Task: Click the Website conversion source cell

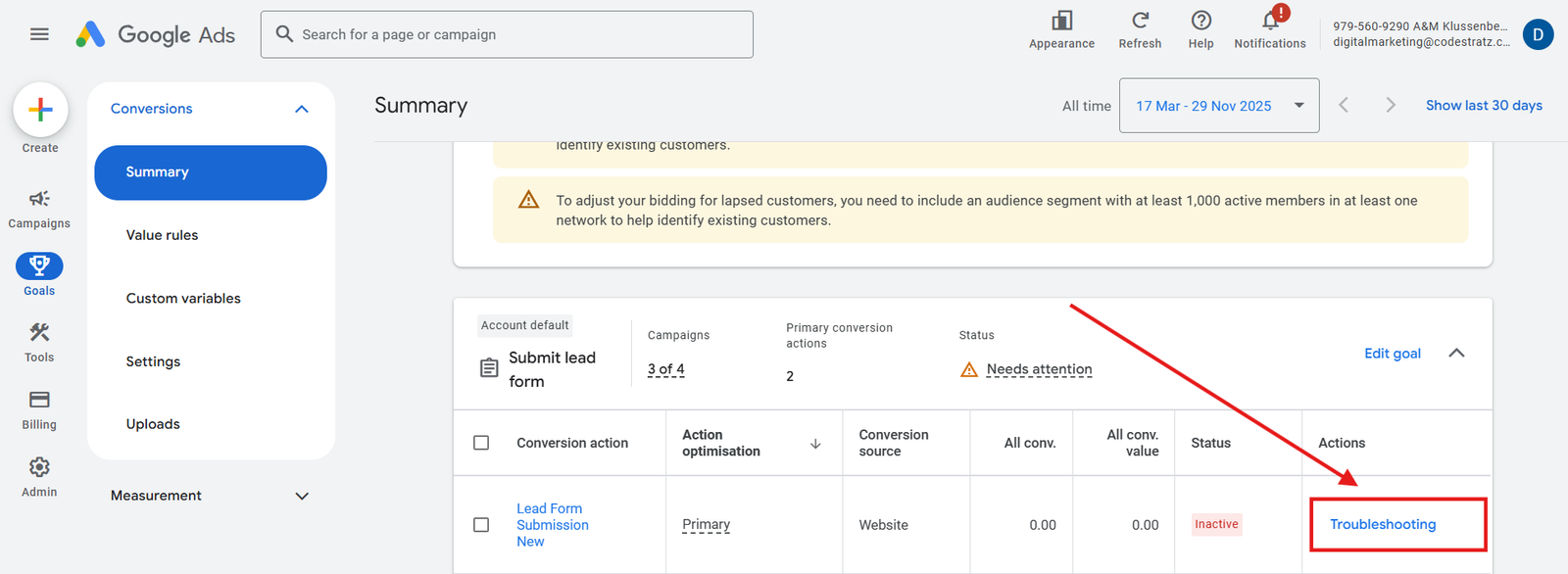Action: (x=884, y=525)
